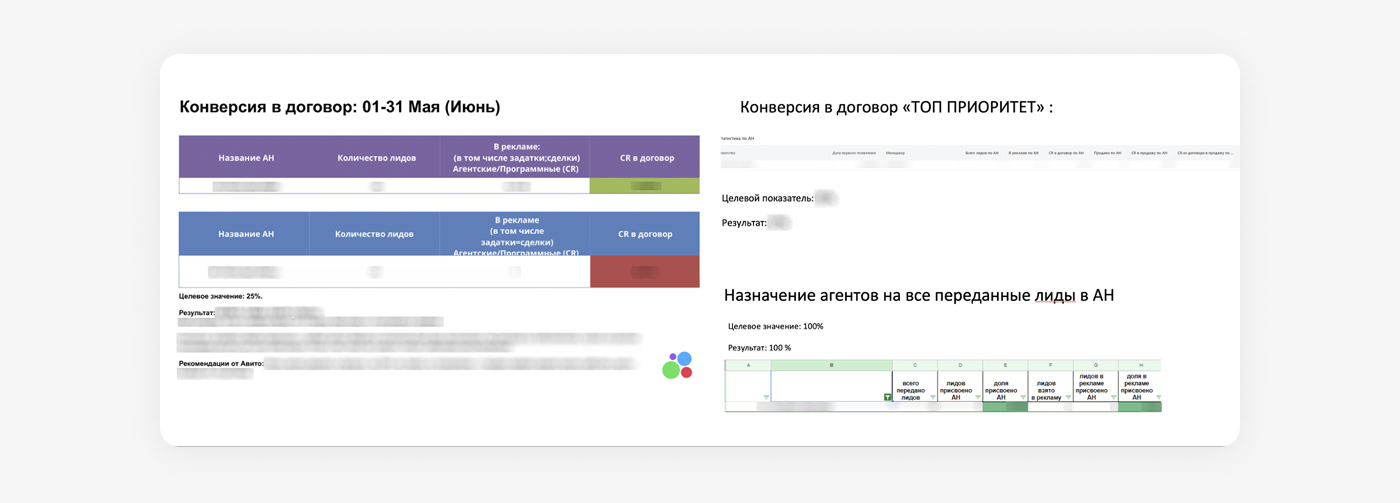Screen dimensions: 1400x503
Task: Select spreadsheet column H header
Action: 1140,365
